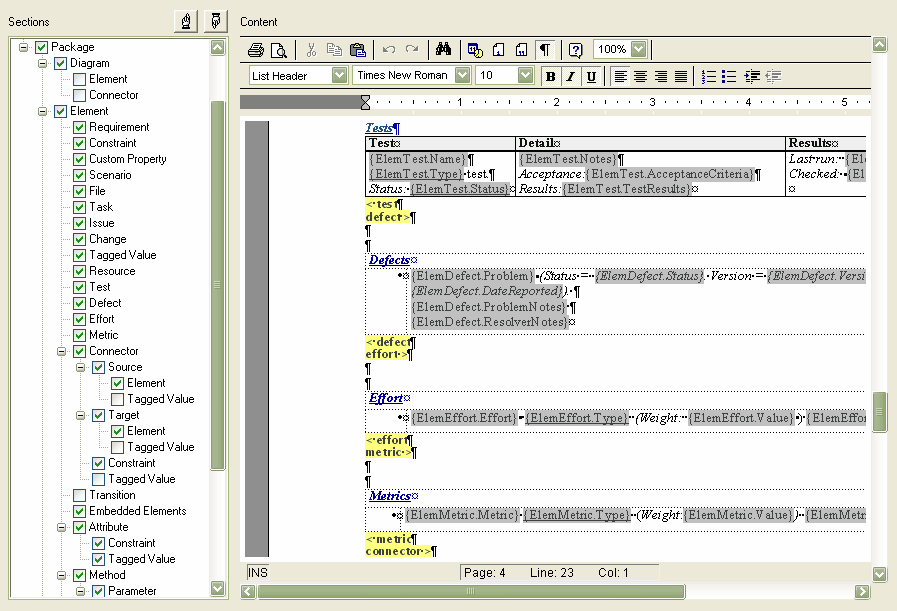Open the List Header style dropdown

(x=339, y=76)
